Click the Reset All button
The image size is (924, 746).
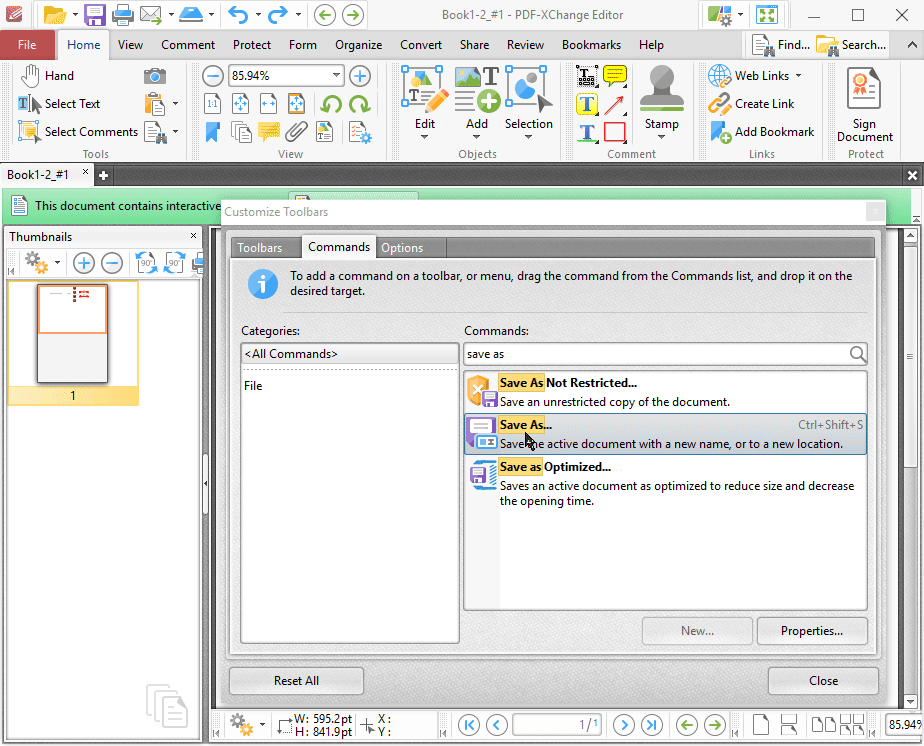point(295,681)
